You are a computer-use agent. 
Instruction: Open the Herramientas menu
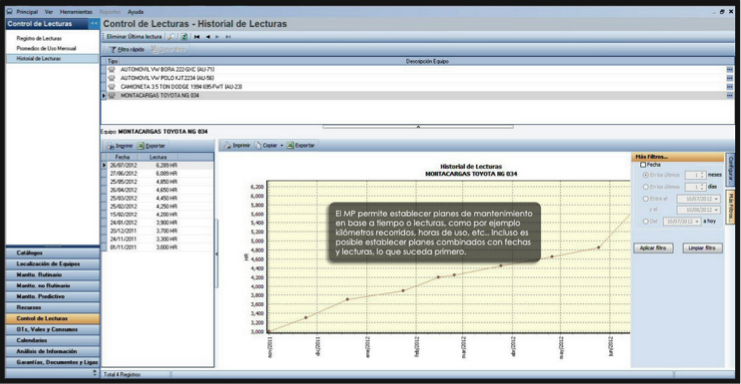(76, 12)
